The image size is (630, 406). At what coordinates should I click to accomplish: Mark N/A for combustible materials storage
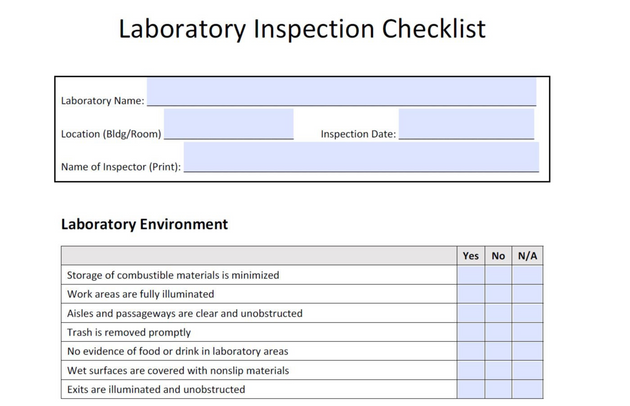528,275
